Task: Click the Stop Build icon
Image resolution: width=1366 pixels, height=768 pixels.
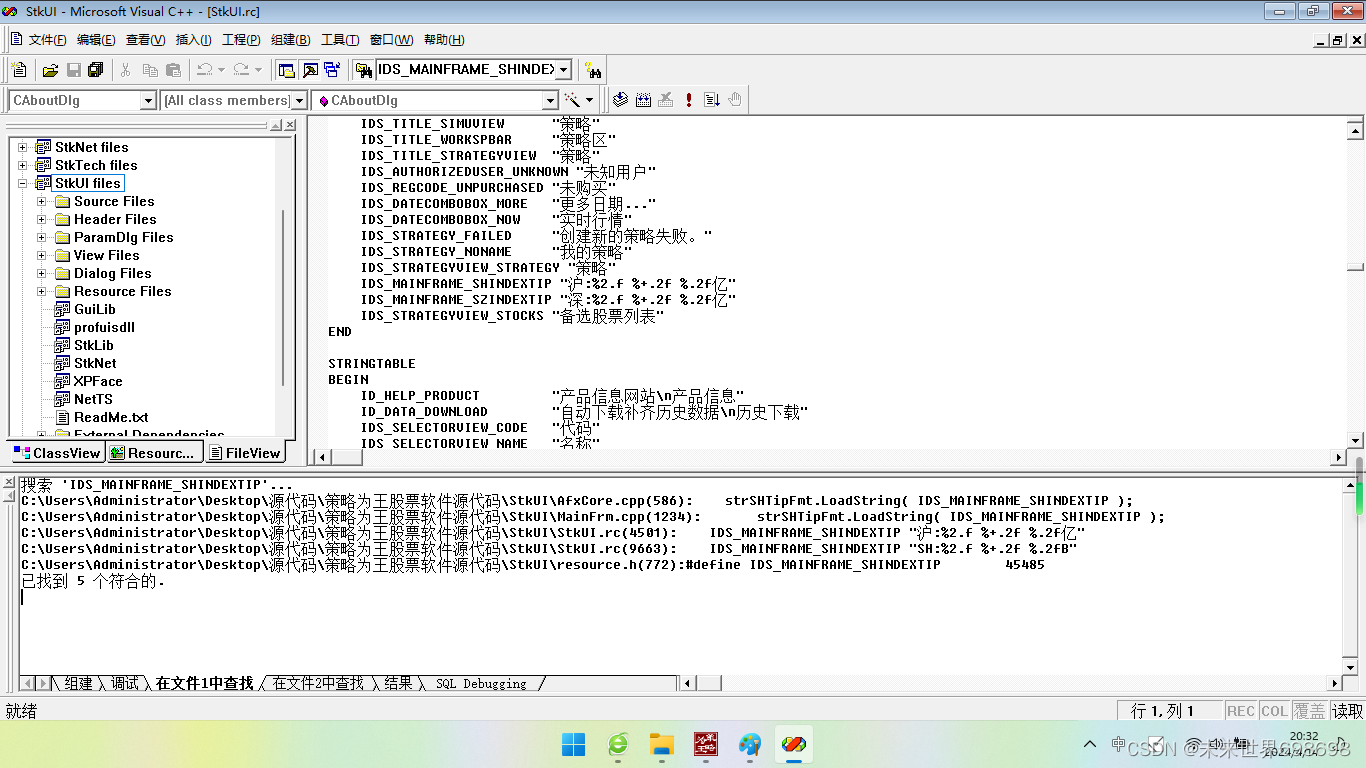Action: point(666,100)
